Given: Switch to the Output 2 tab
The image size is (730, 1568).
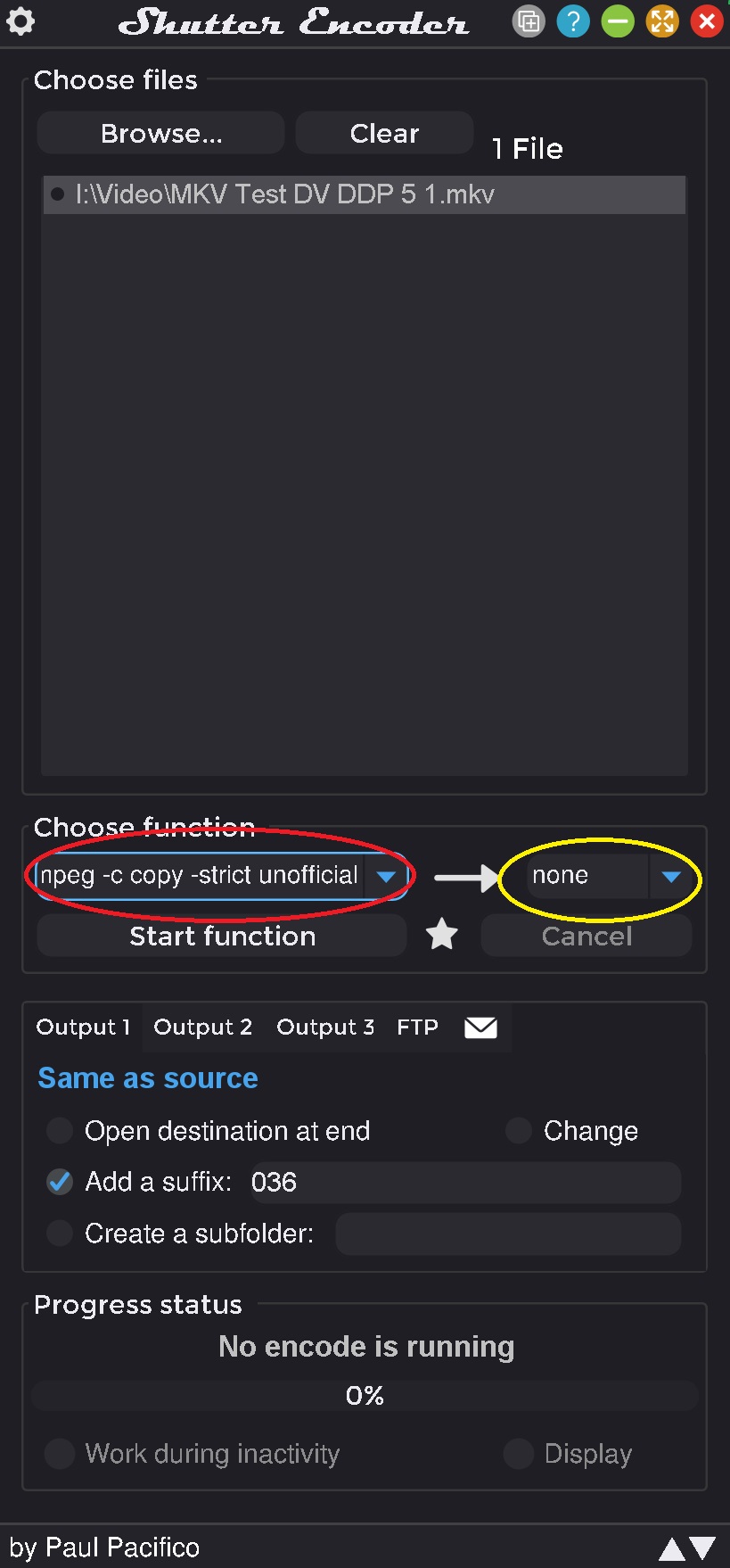Looking at the screenshot, I should (x=202, y=1027).
